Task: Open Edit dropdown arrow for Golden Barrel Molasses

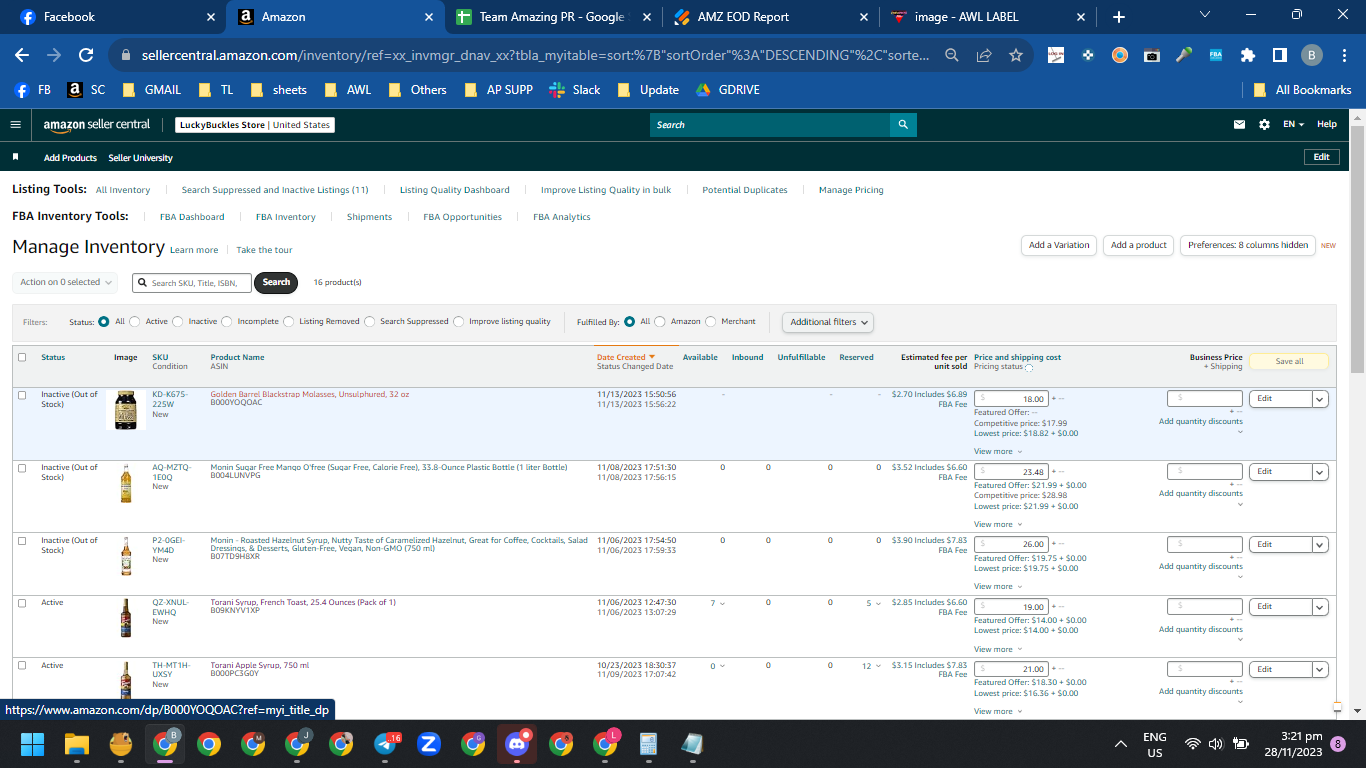Action: [x=1320, y=399]
